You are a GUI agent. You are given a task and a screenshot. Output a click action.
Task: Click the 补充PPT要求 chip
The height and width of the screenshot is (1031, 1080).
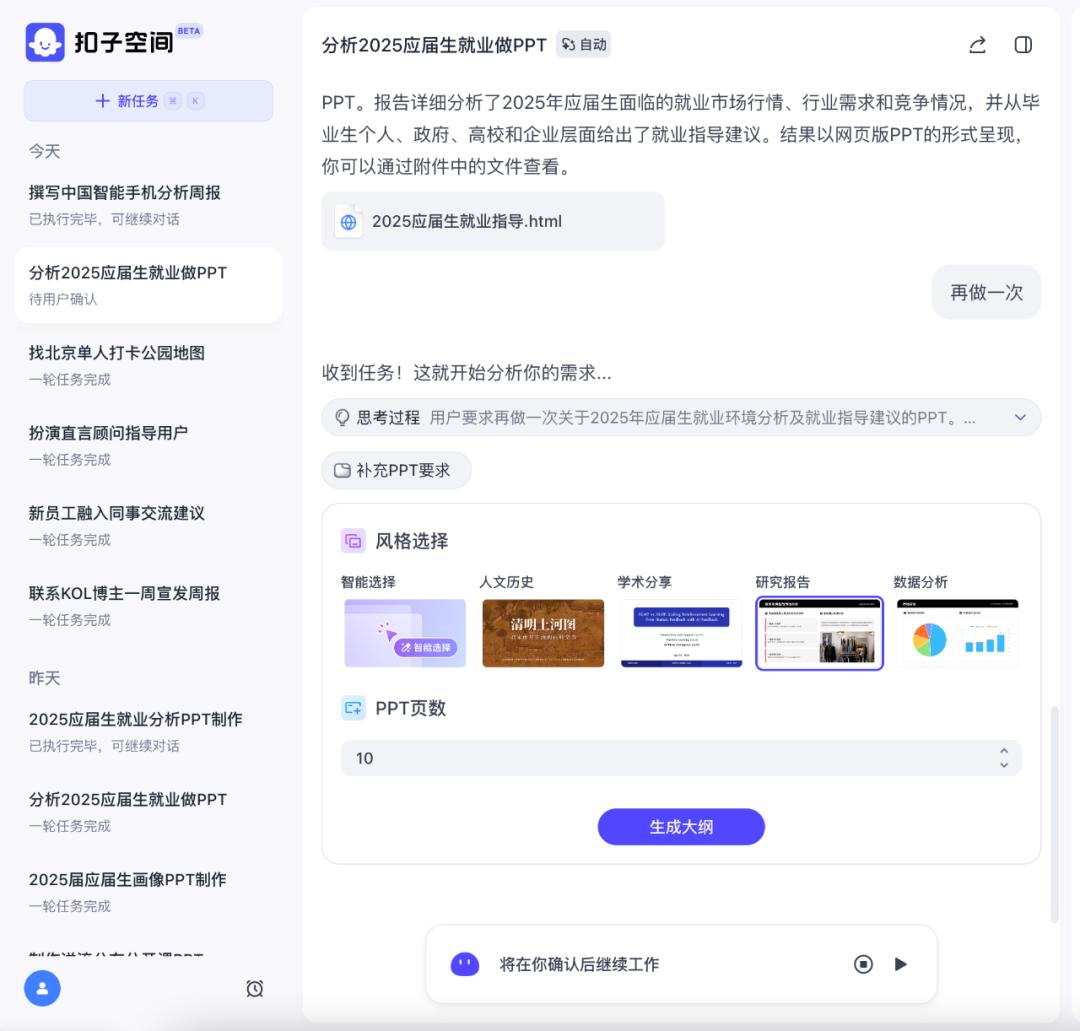[x=396, y=470]
